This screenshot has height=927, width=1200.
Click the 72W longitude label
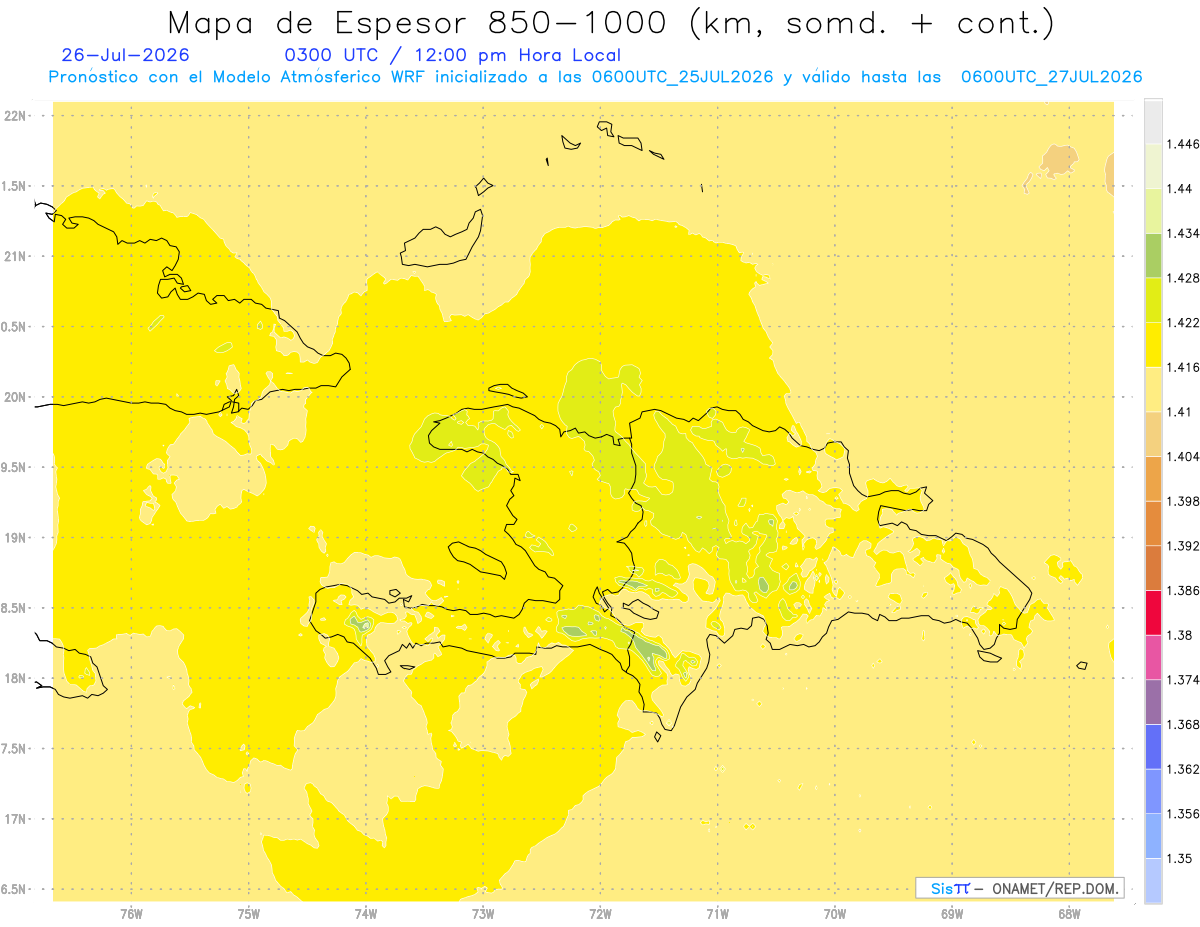click(x=600, y=914)
